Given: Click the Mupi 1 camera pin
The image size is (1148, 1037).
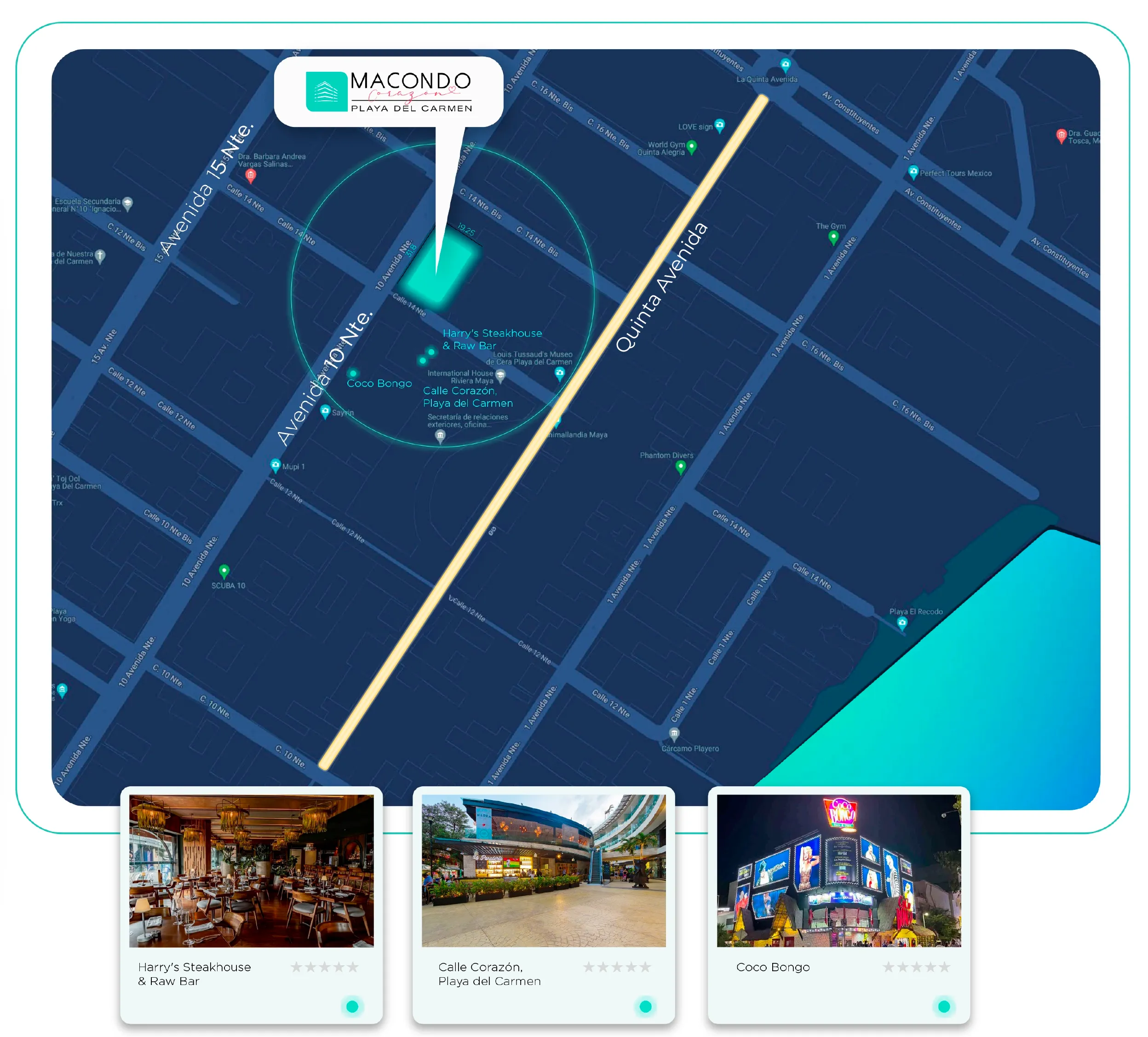Looking at the screenshot, I should pos(275,465).
